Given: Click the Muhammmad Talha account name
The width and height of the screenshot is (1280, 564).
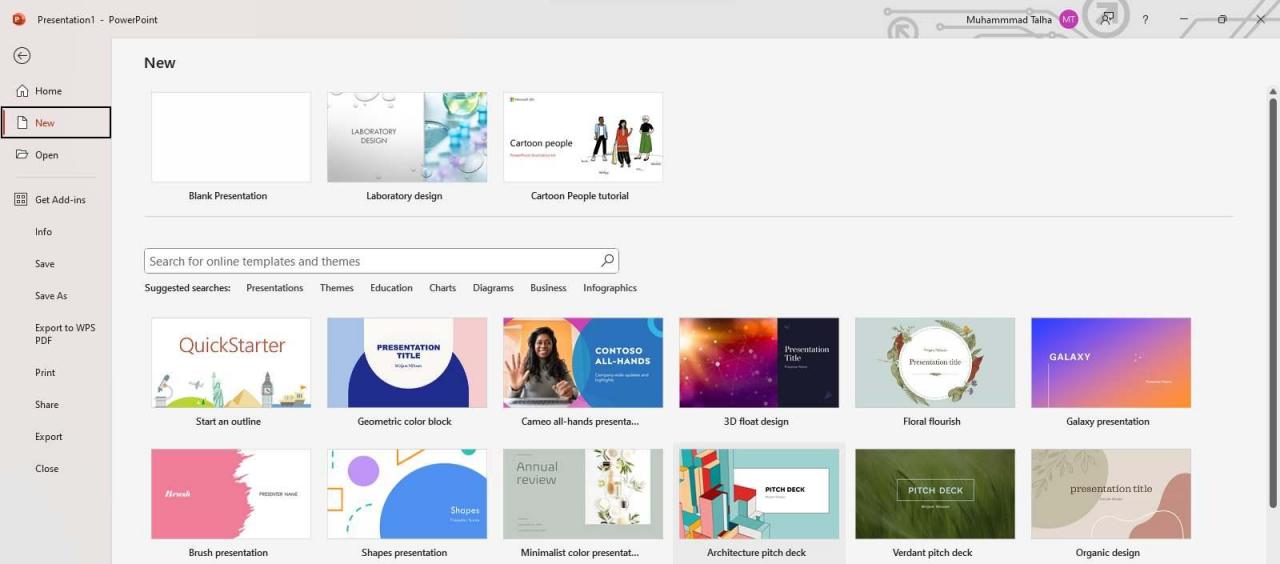Looking at the screenshot, I should pyautogui.click(x=1009, y=20).
